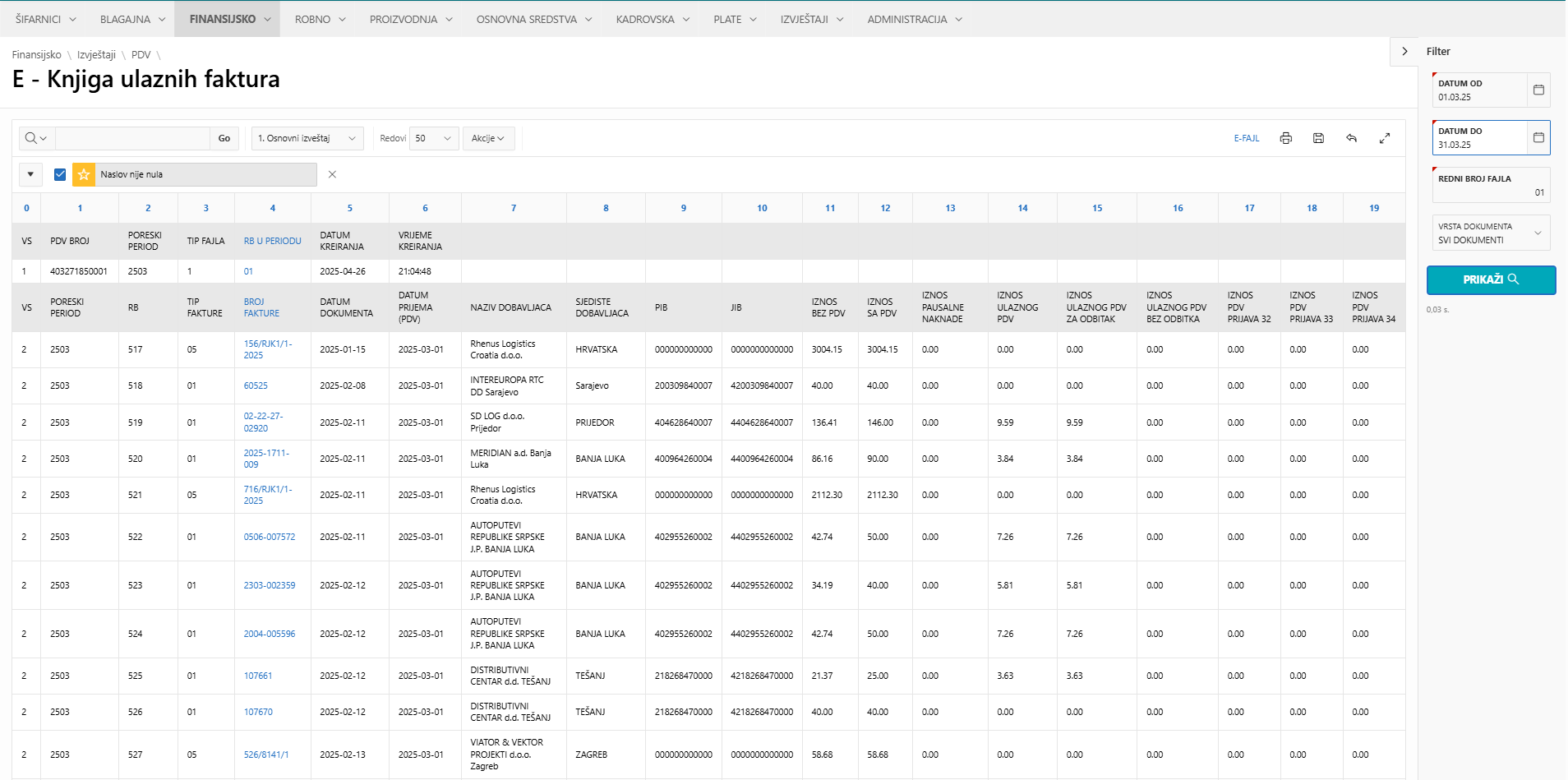The image size is (1568, 780).
Task: Open the Akcije actions menu
Action: click(488, 138)
